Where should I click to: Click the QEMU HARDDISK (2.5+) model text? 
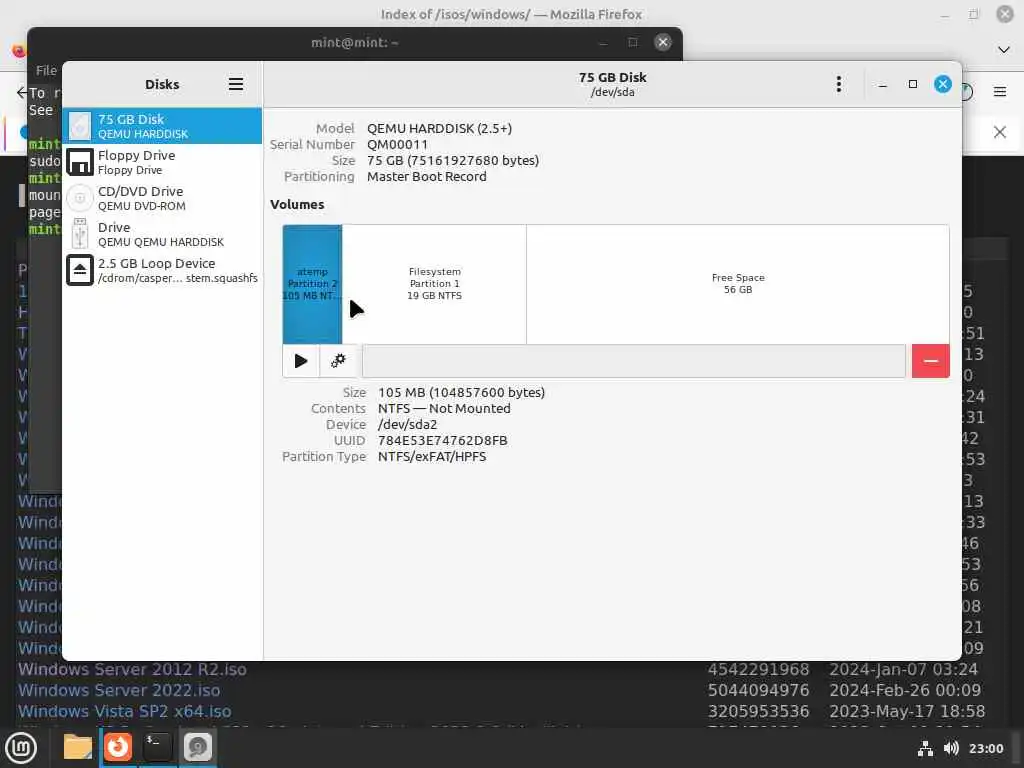tap(440, 129)
